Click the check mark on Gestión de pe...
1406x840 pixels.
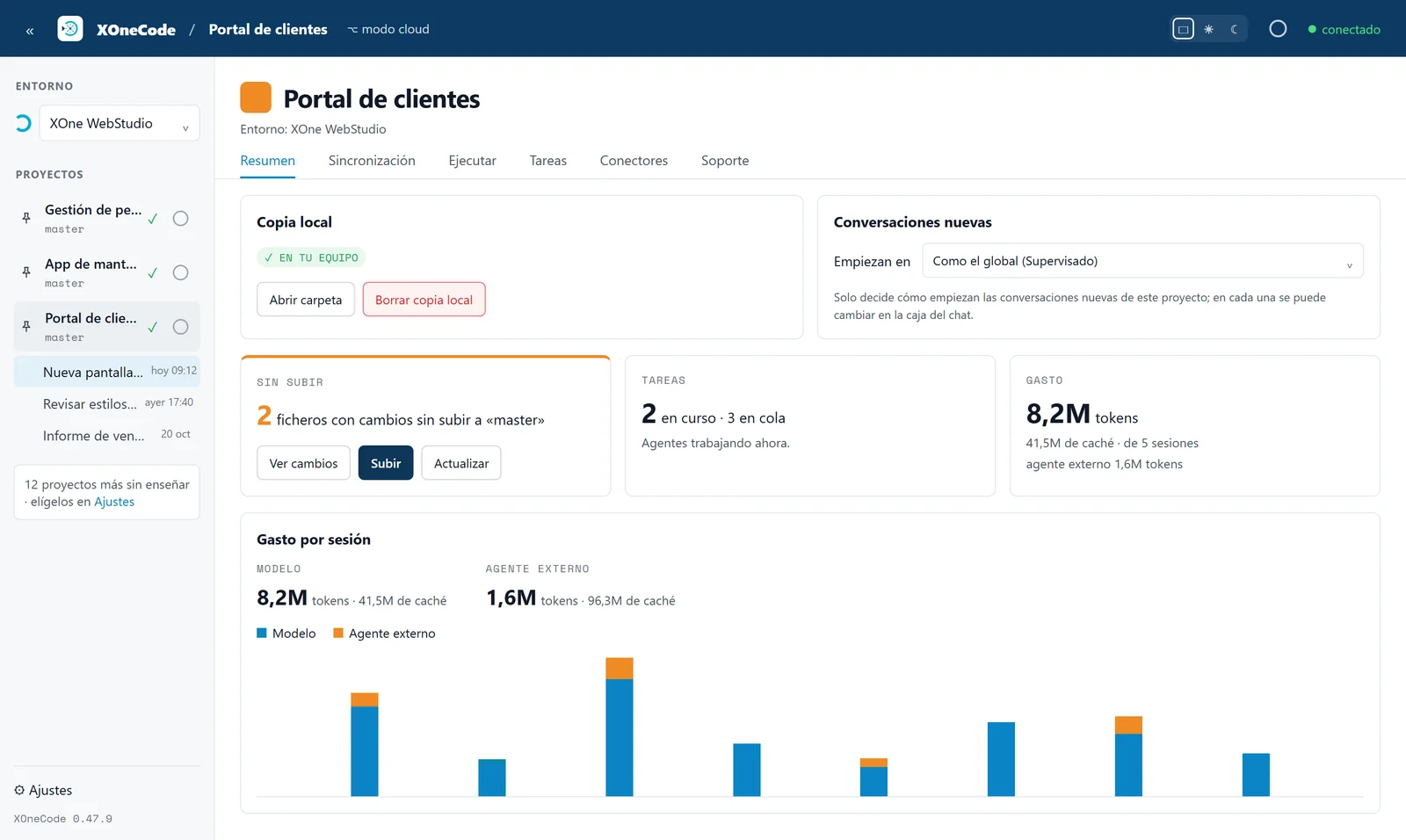(x=153, y=219)
